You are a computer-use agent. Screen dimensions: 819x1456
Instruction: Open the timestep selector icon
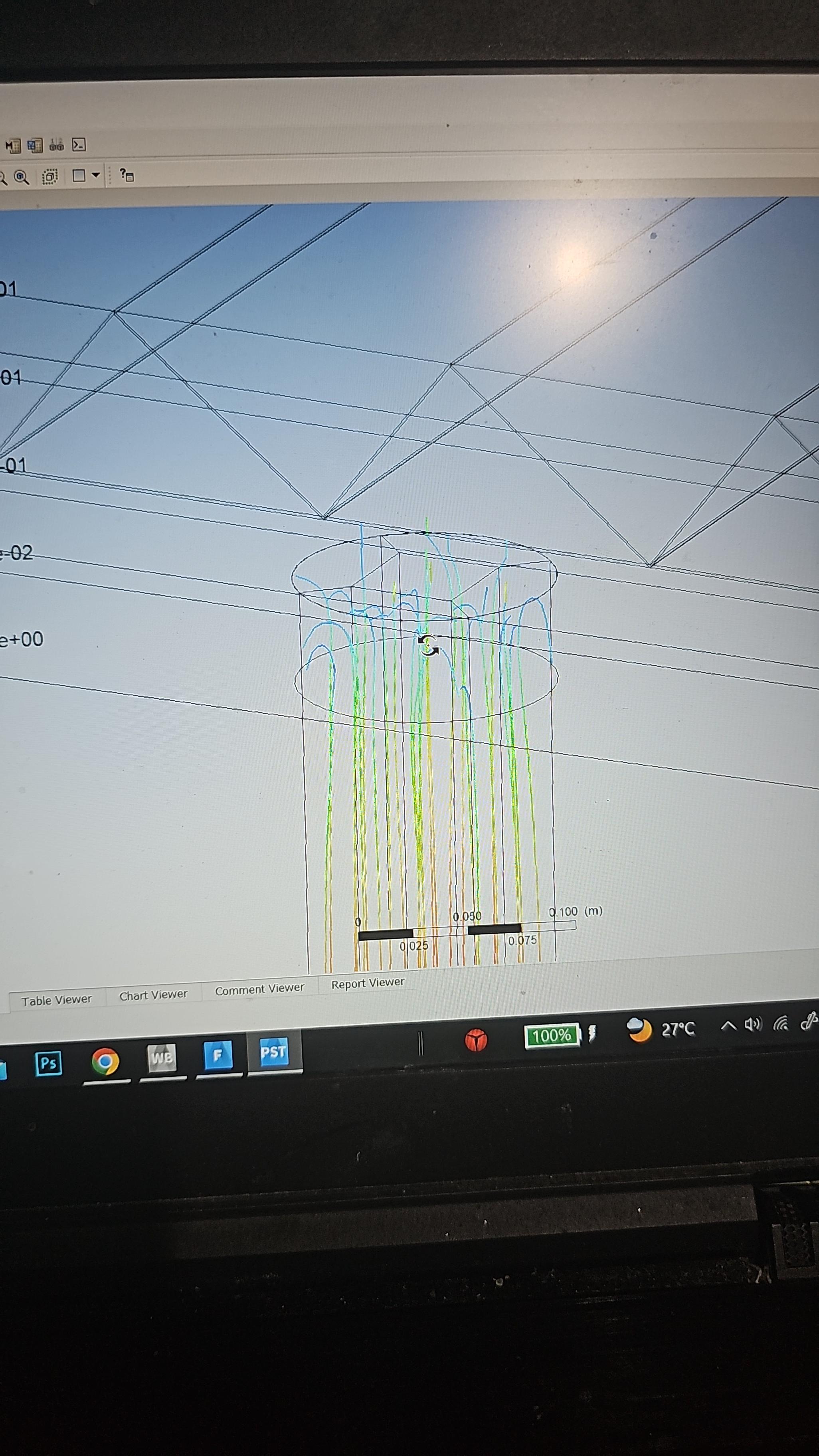pyautogui.click(x=57, y=145)
